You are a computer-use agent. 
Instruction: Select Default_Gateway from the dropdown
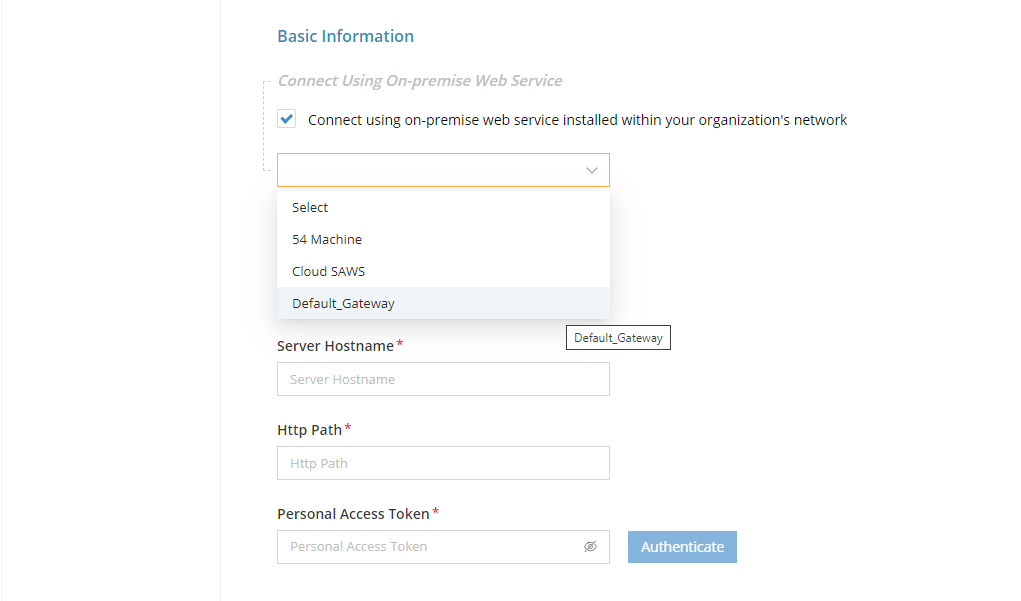[x=343, y=302]
